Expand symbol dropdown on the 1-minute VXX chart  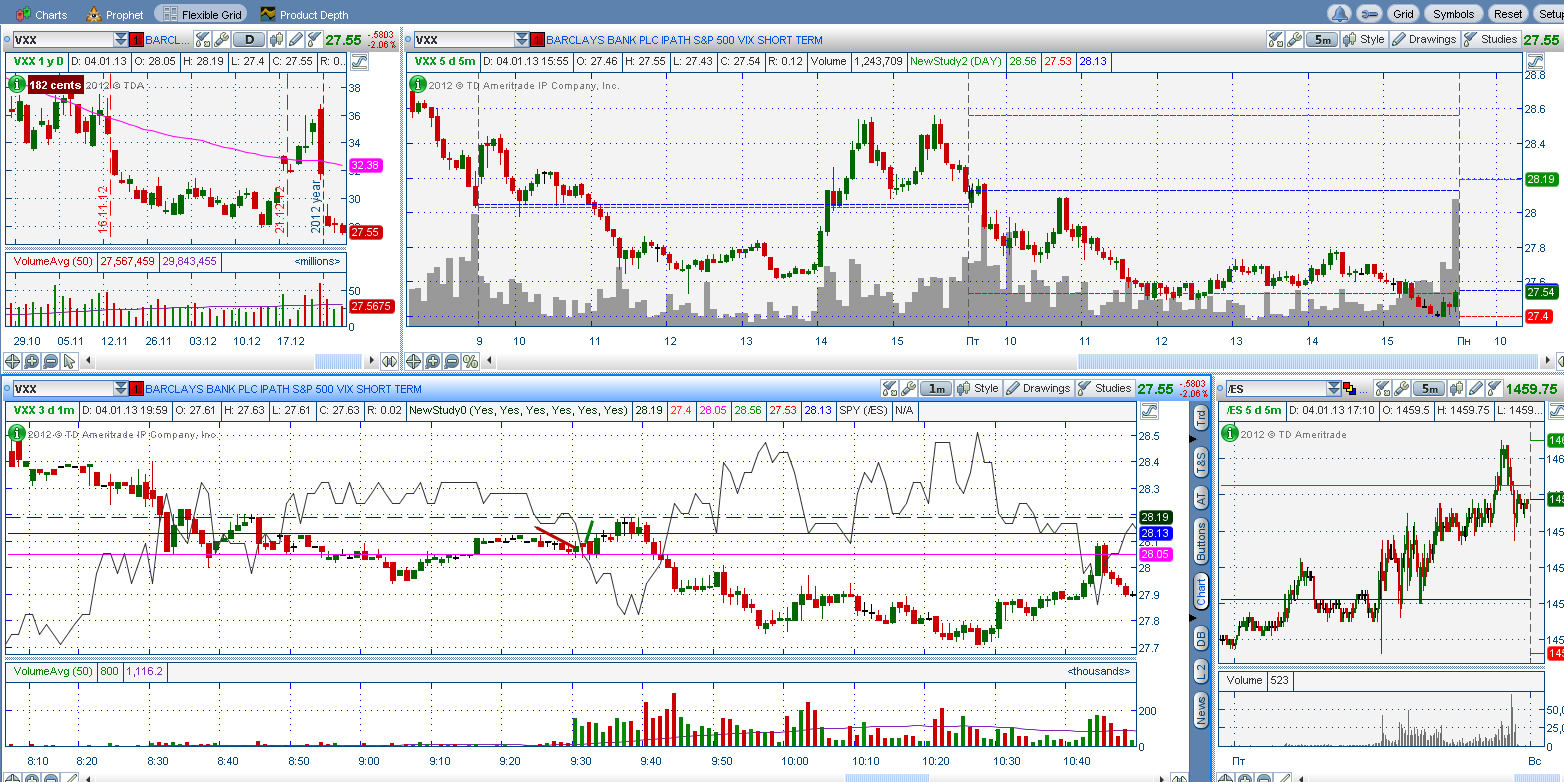tap(121, 389)
